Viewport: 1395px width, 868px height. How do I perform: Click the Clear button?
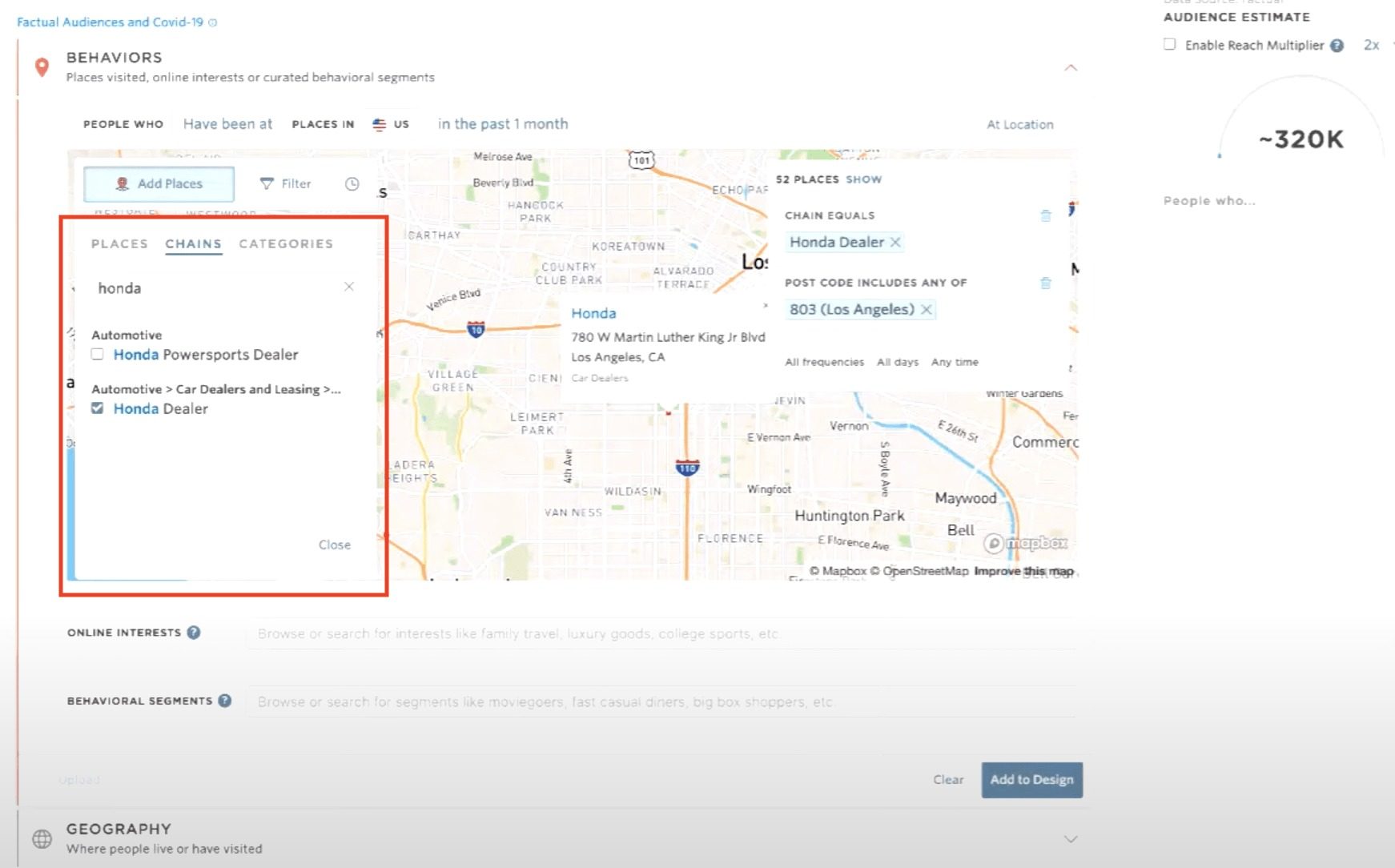(x=948, y=779)
